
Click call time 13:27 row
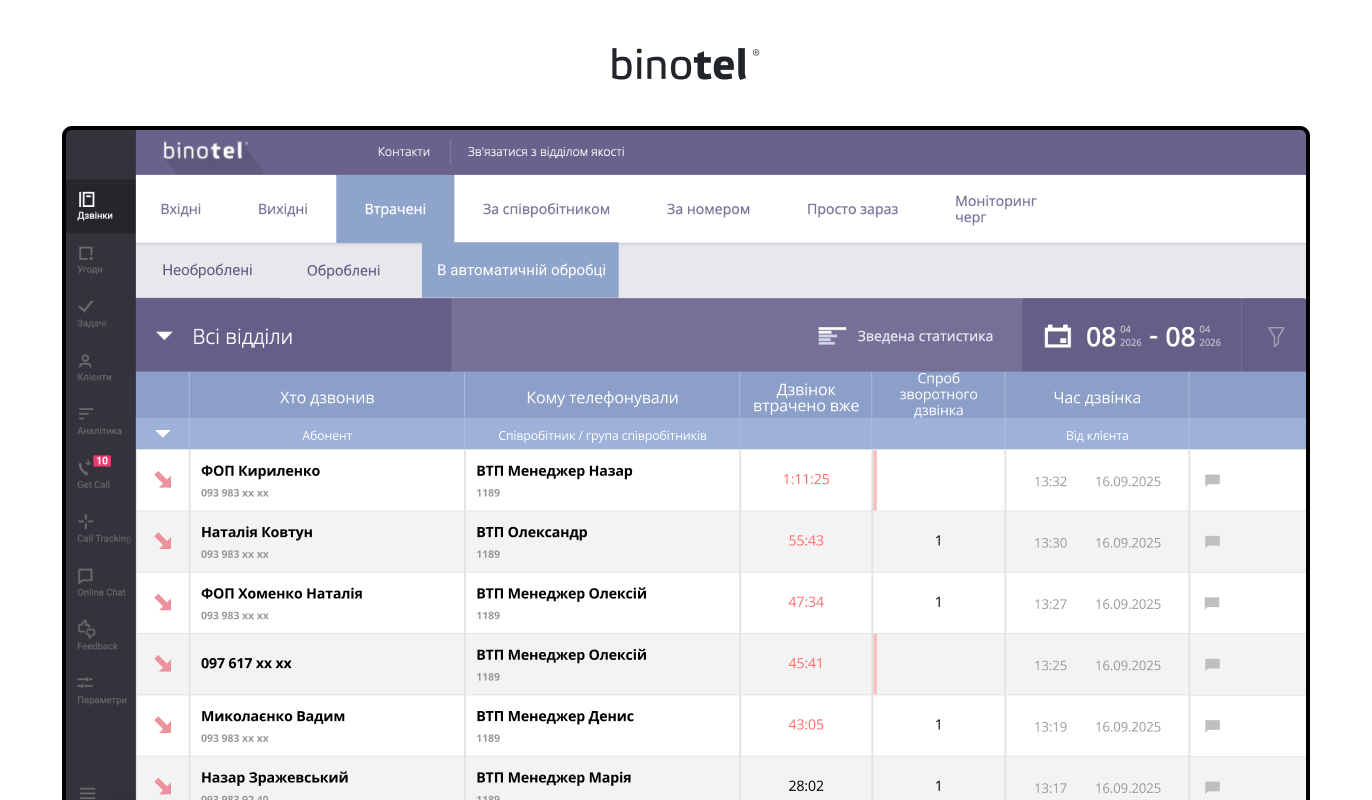(x=1050, y=604)
